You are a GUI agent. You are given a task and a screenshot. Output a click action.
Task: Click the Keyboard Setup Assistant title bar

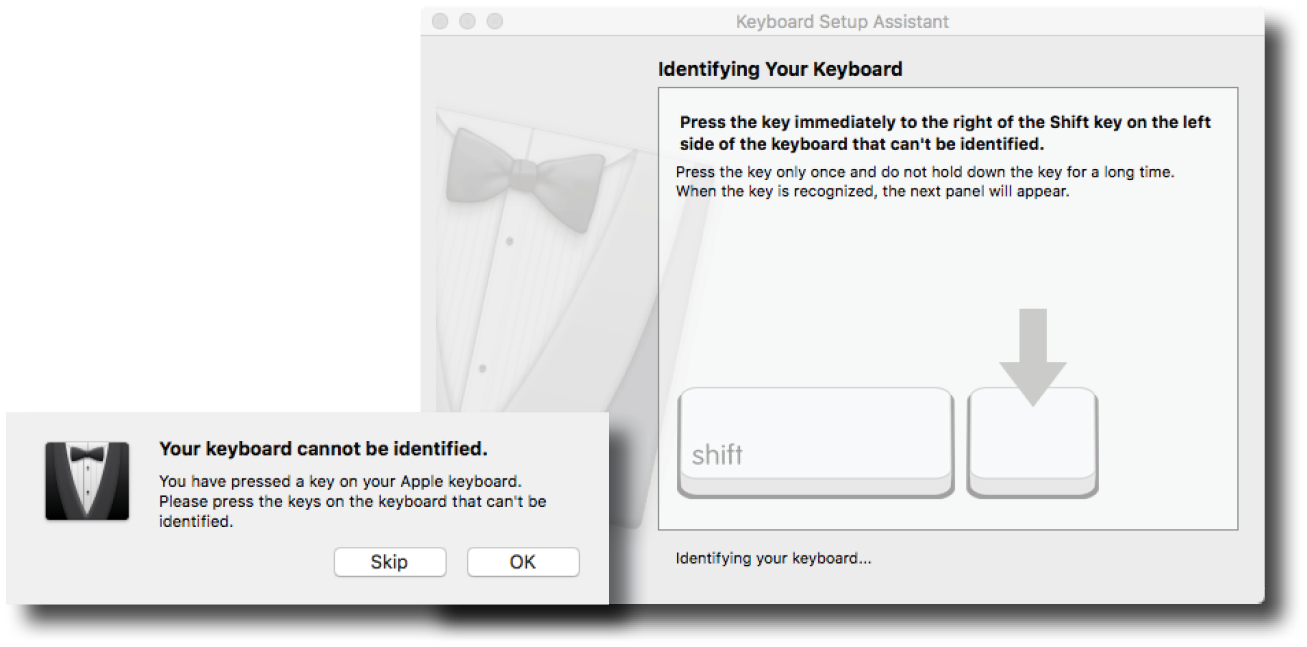[x=842, y=21]
